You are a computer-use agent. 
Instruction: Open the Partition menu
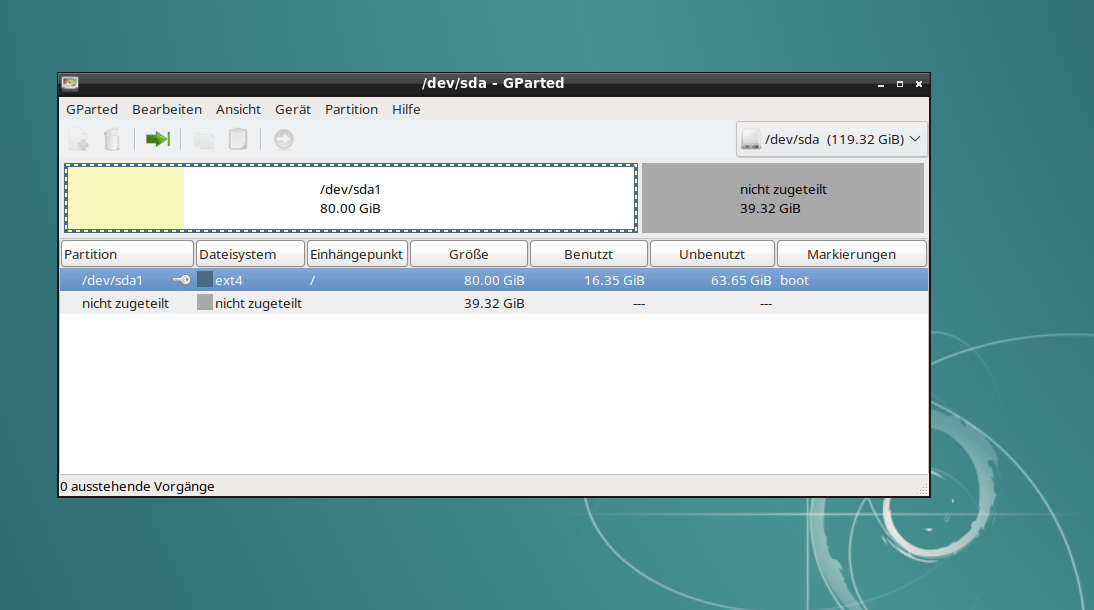pyautogui.click(x=351, y=110)
